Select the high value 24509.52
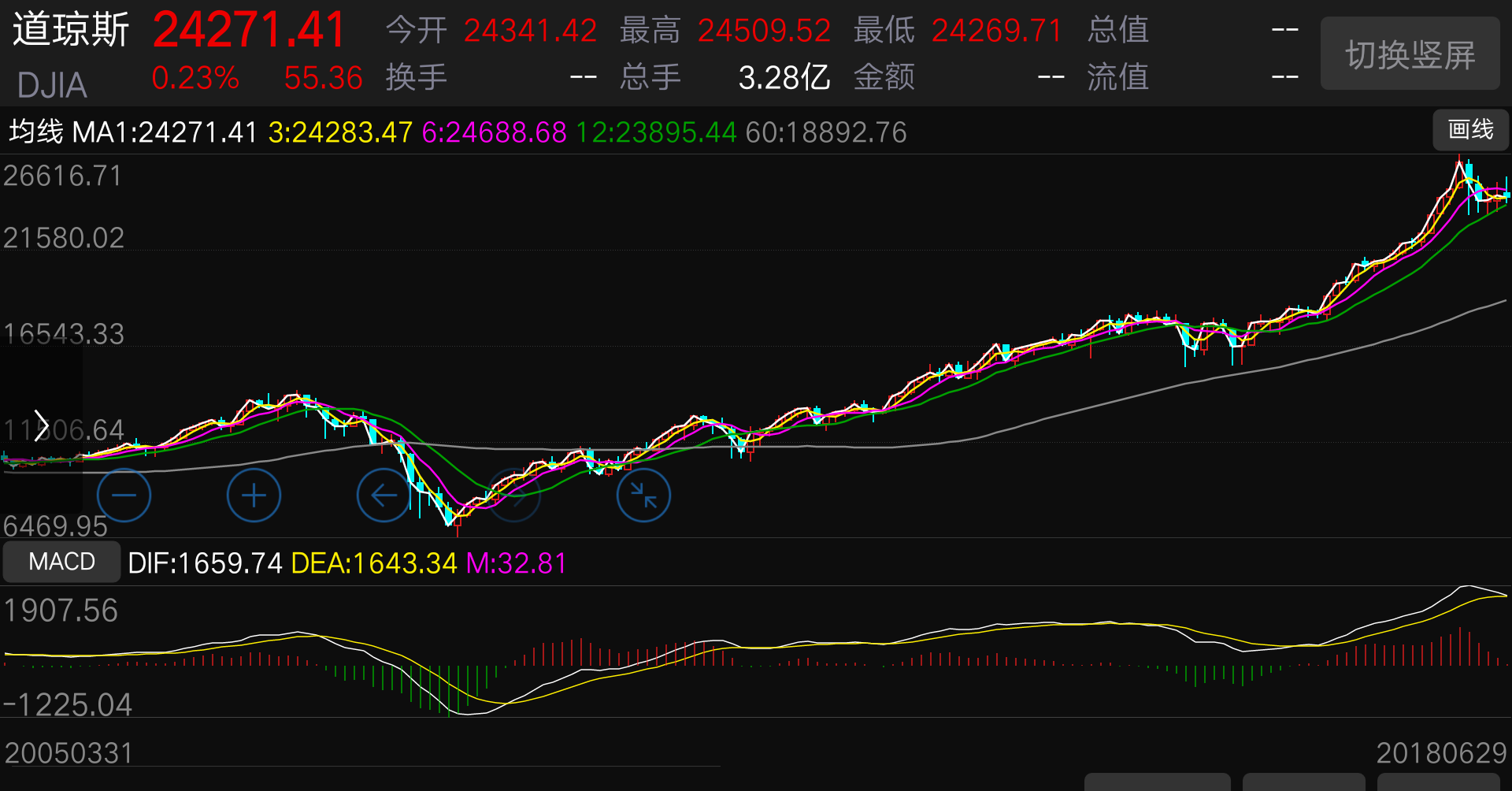 tap(764, 31)
